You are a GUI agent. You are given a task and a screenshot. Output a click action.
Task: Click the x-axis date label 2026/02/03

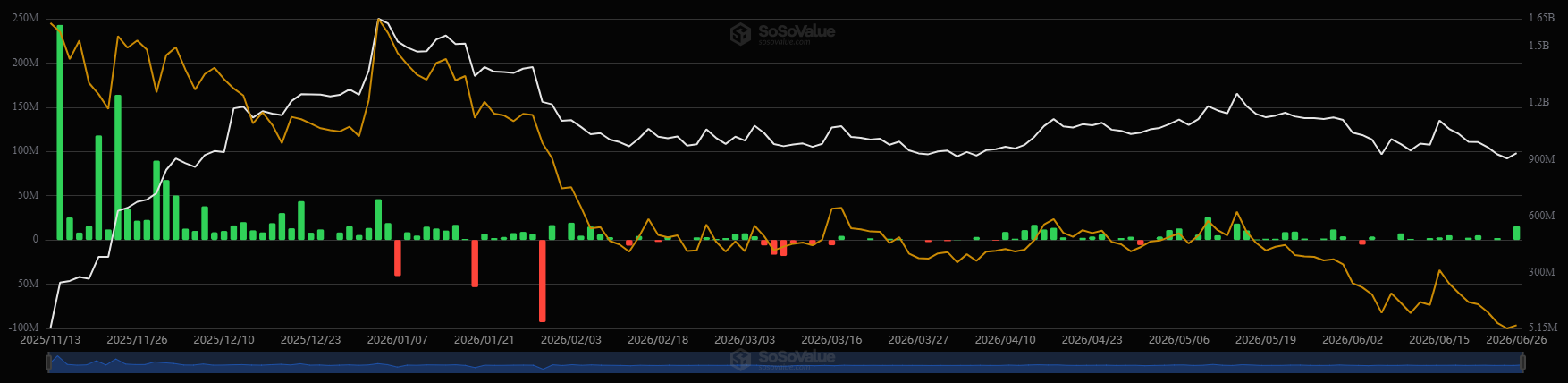[571, 340]
